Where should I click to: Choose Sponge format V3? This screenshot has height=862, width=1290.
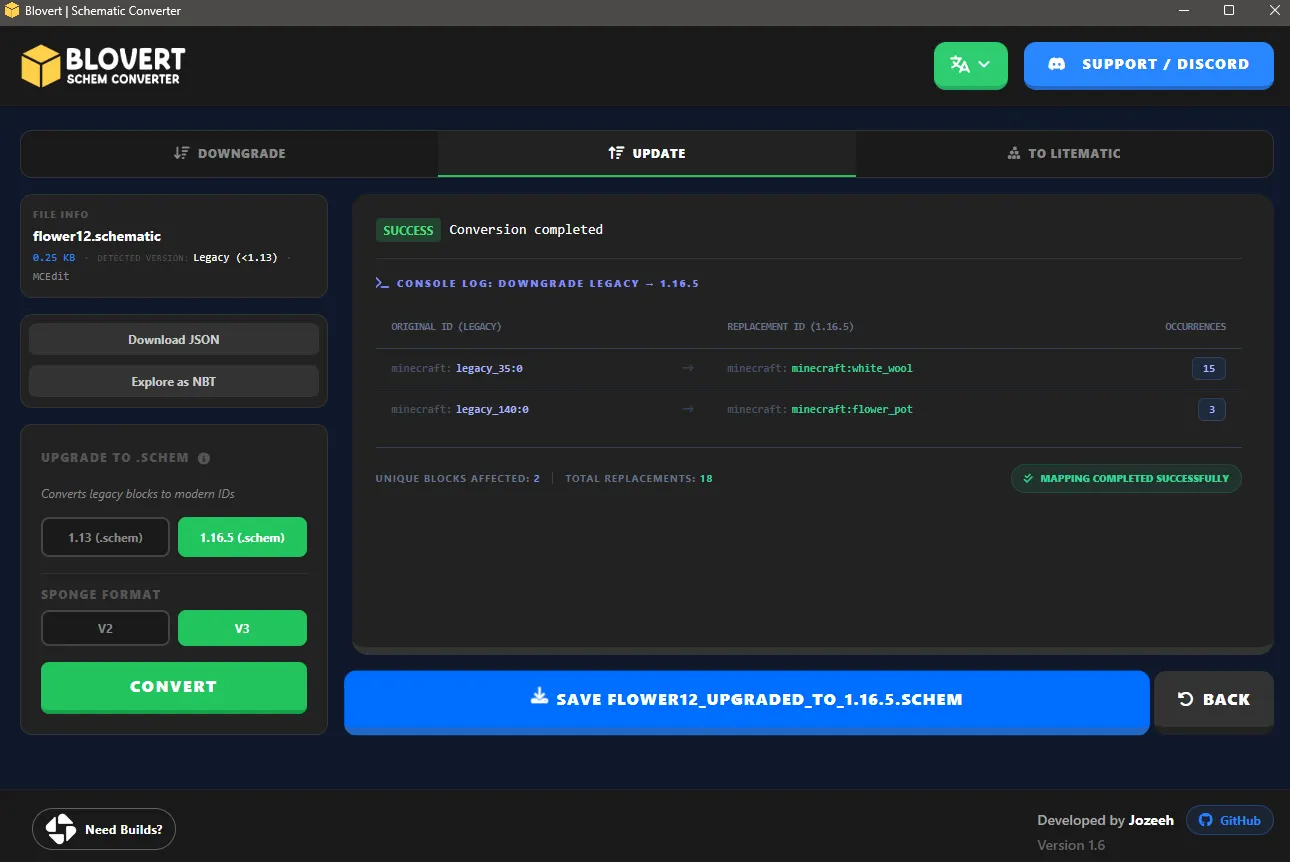pyautogui.click(x=242, y=628)
